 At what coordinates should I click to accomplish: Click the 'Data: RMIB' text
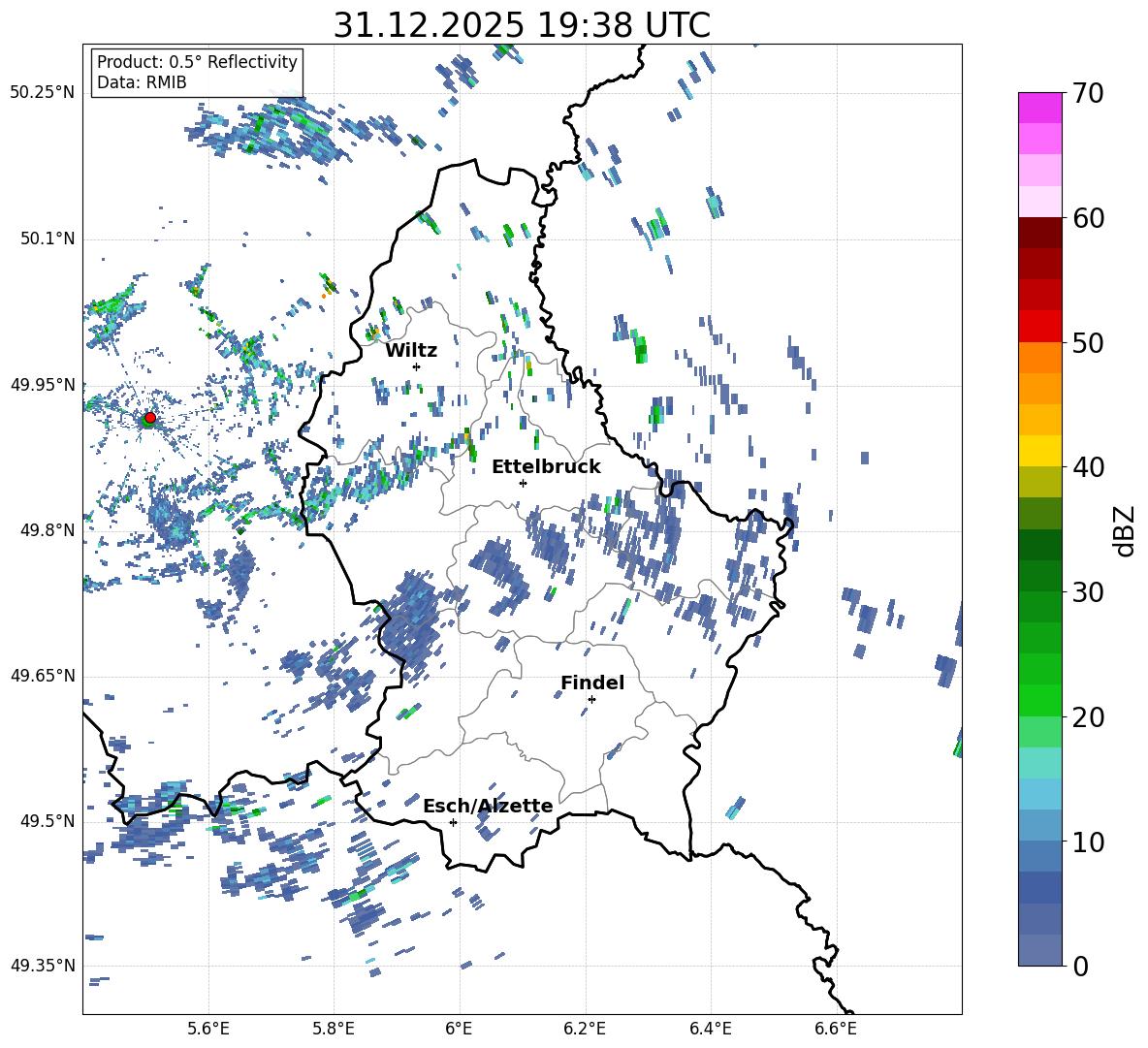(142, 82)
